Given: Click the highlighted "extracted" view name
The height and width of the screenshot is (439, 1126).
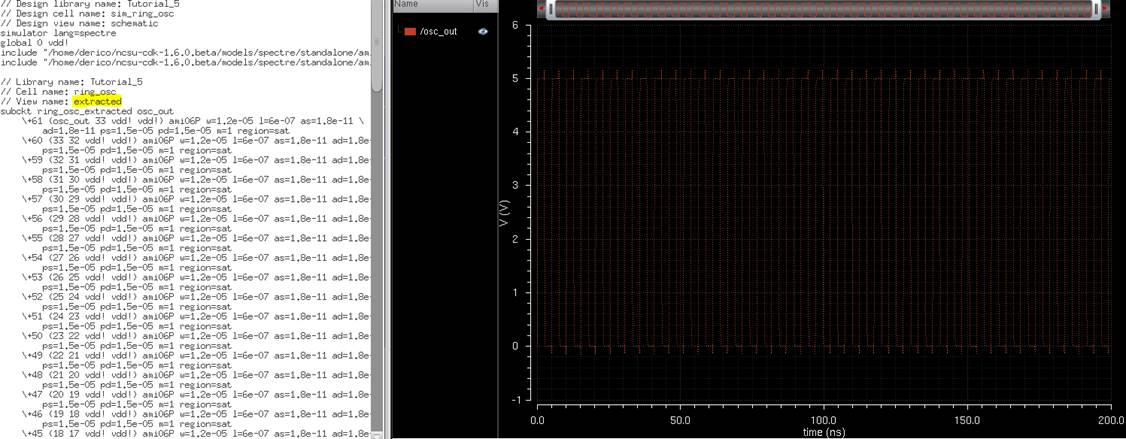Looking at the screenshot, I should pos(97,102).
